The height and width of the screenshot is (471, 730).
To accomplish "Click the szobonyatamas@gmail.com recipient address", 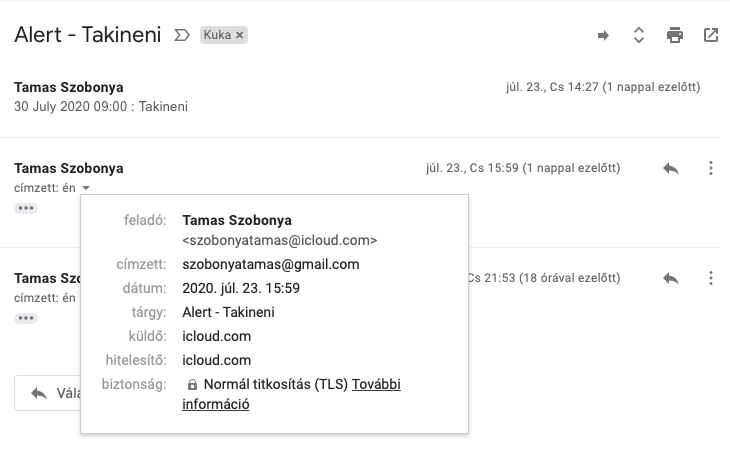I will coord(270,264).
